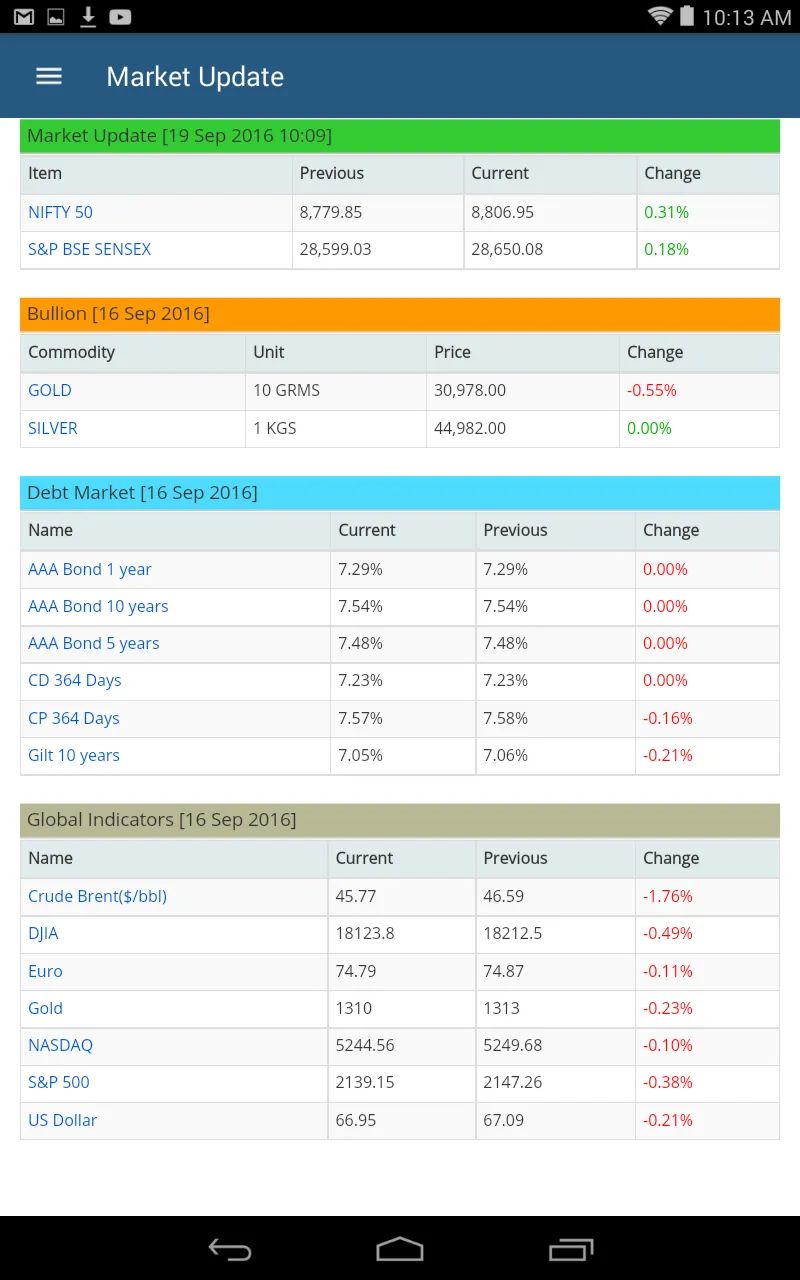Viewport: 800px width, 1280px height.
Task: Open AAA Bond 10 years link
Action: [x=98, y=606]
